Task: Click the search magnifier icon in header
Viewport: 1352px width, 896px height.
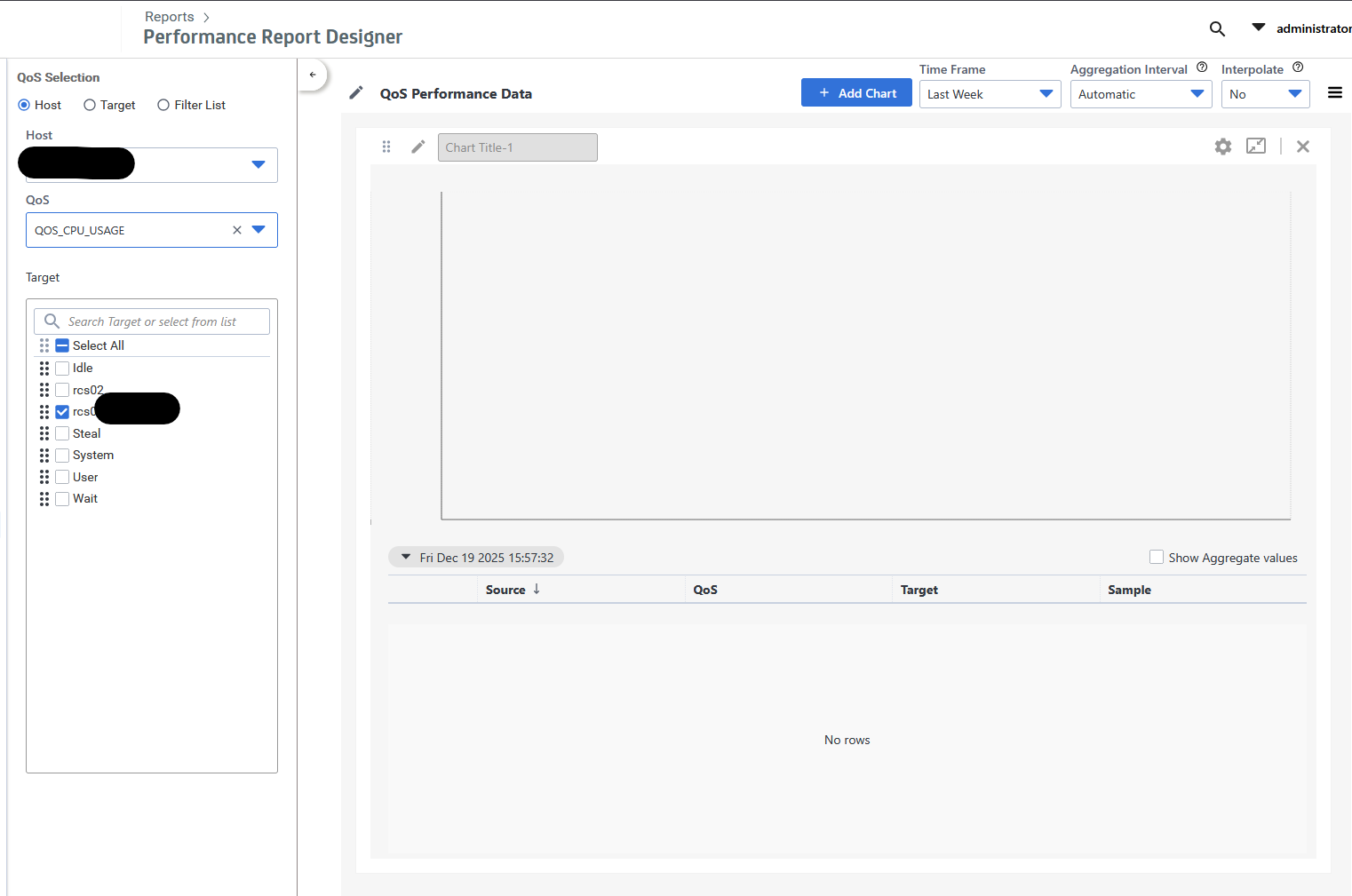Action: [1217, 29]
